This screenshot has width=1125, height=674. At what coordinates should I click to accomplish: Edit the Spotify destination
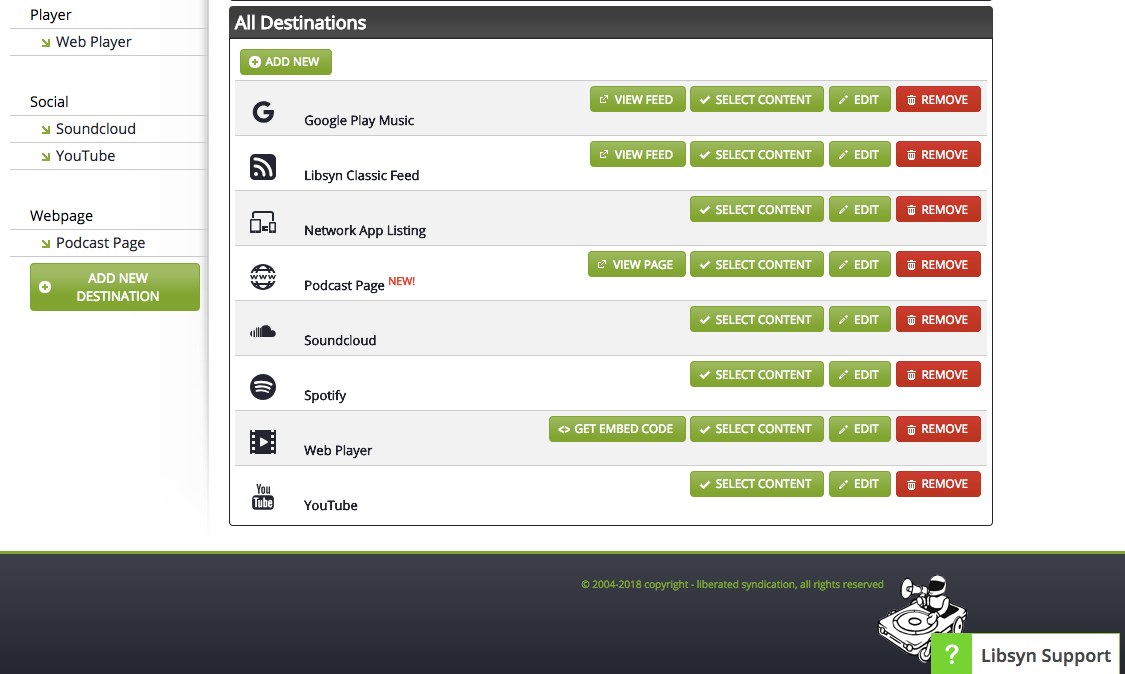click(860, 374)
